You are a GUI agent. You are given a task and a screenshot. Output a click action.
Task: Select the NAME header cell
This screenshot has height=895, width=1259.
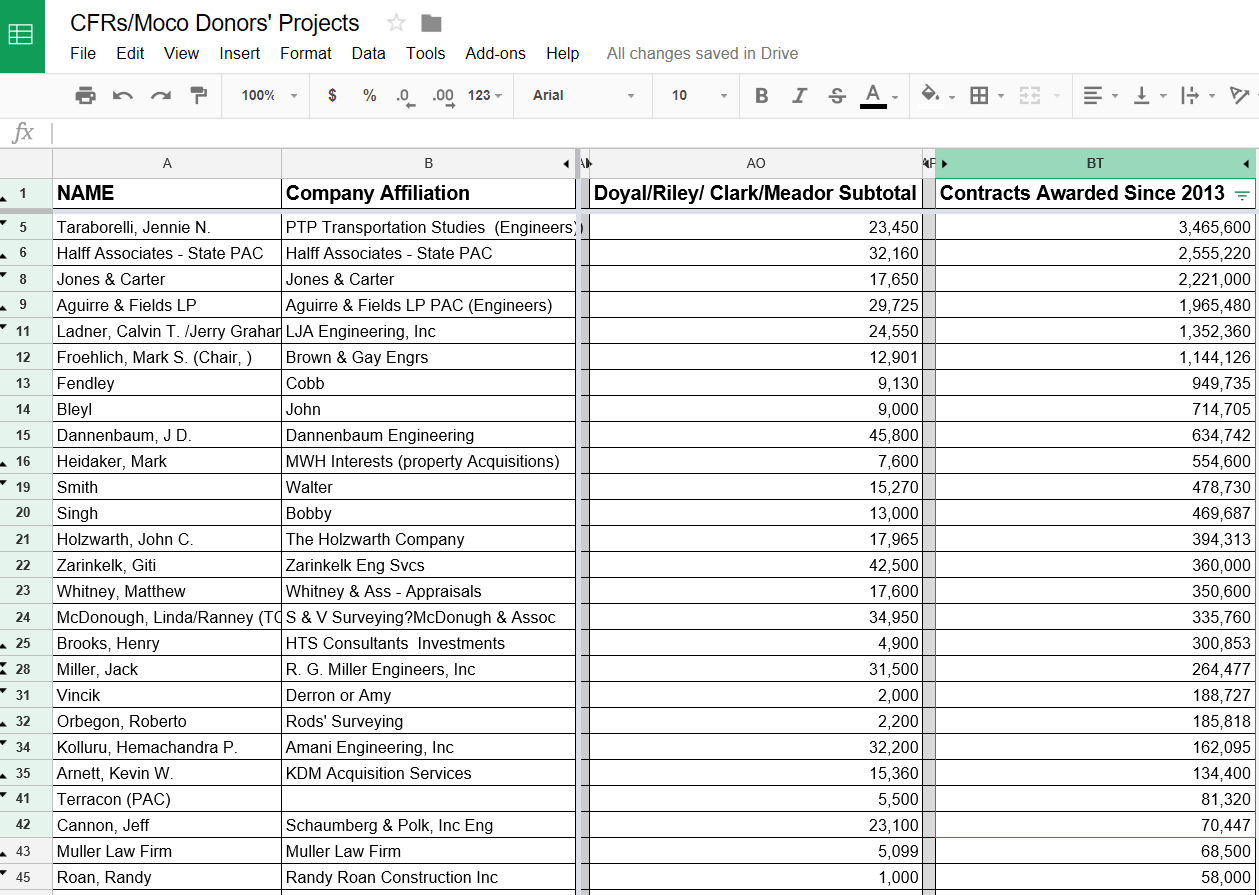coord(167,193)
